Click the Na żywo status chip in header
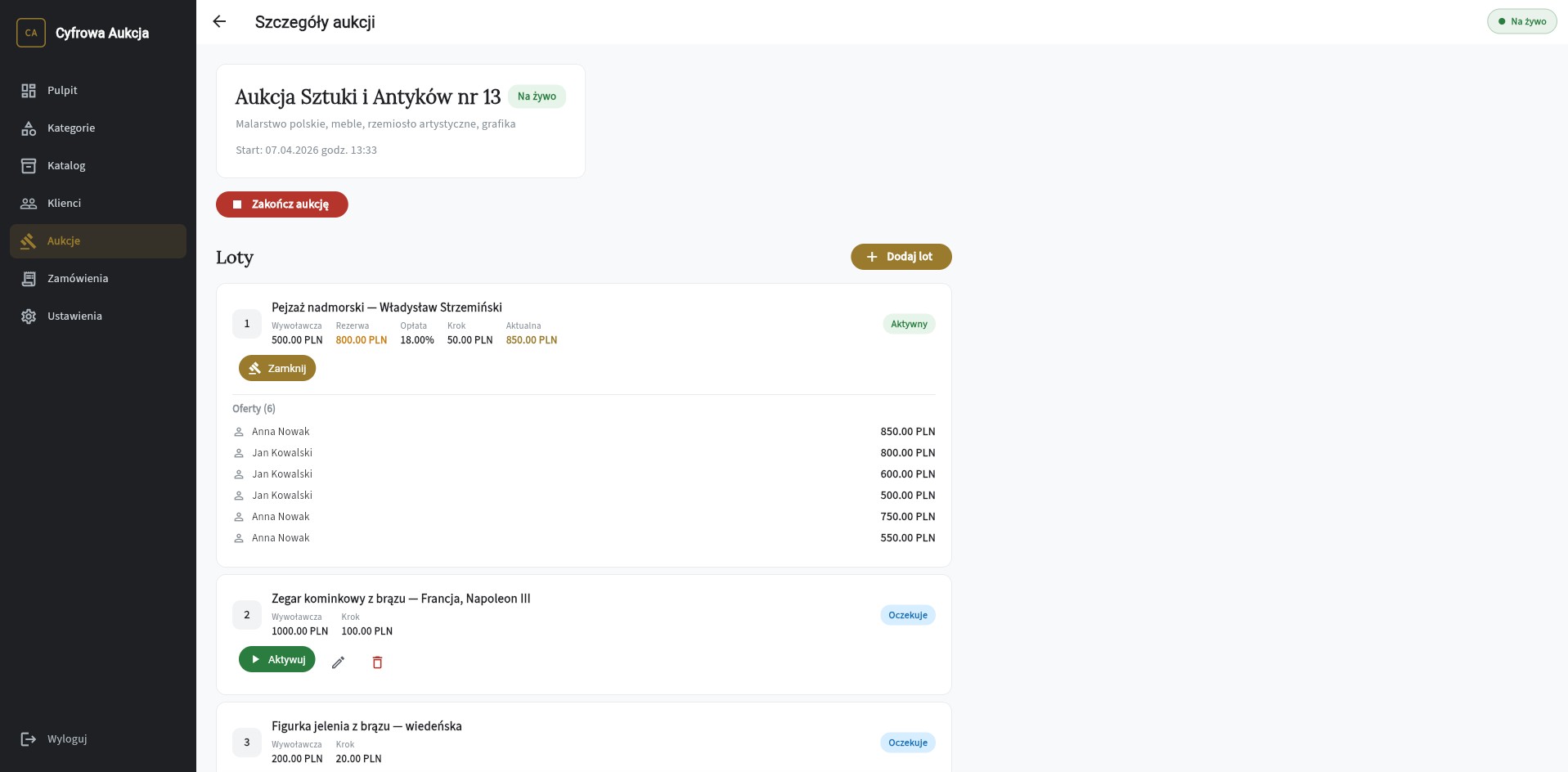The height and width of the screenshot is (772, 1568). (x=1521, y=22)
